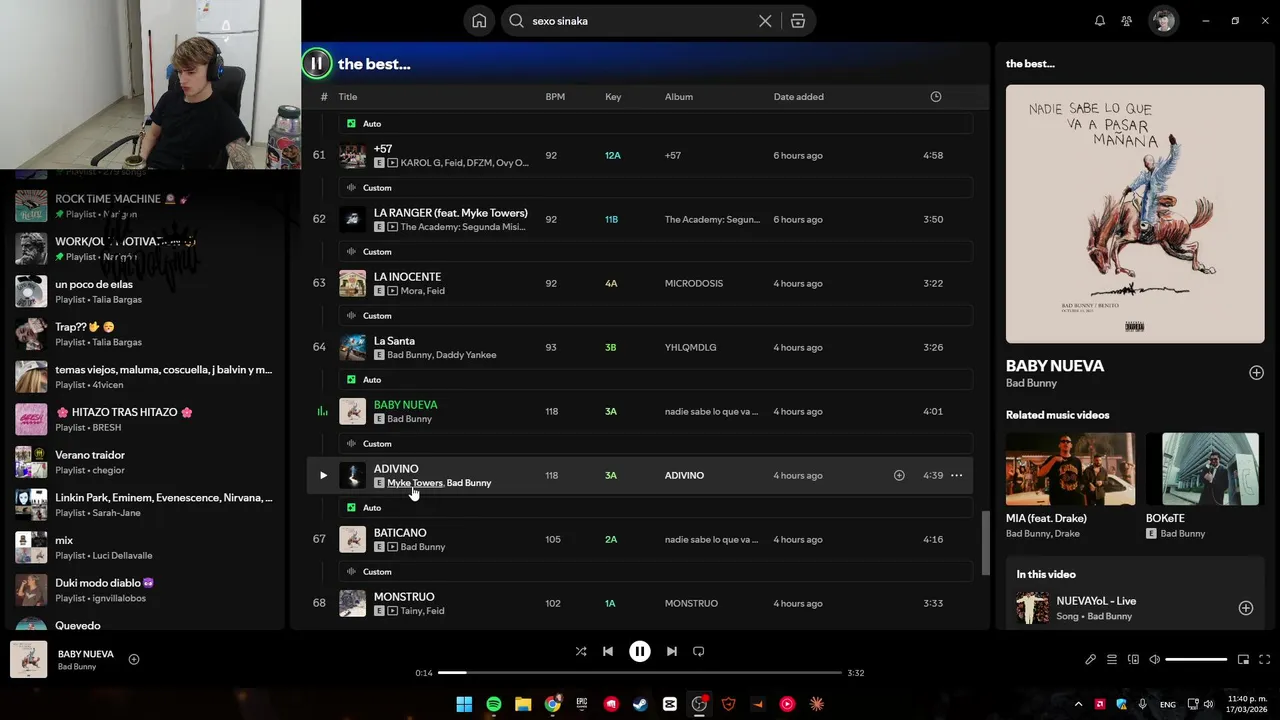Open the Windows Start menu
1280x720 pixels.
click(464, 704)
